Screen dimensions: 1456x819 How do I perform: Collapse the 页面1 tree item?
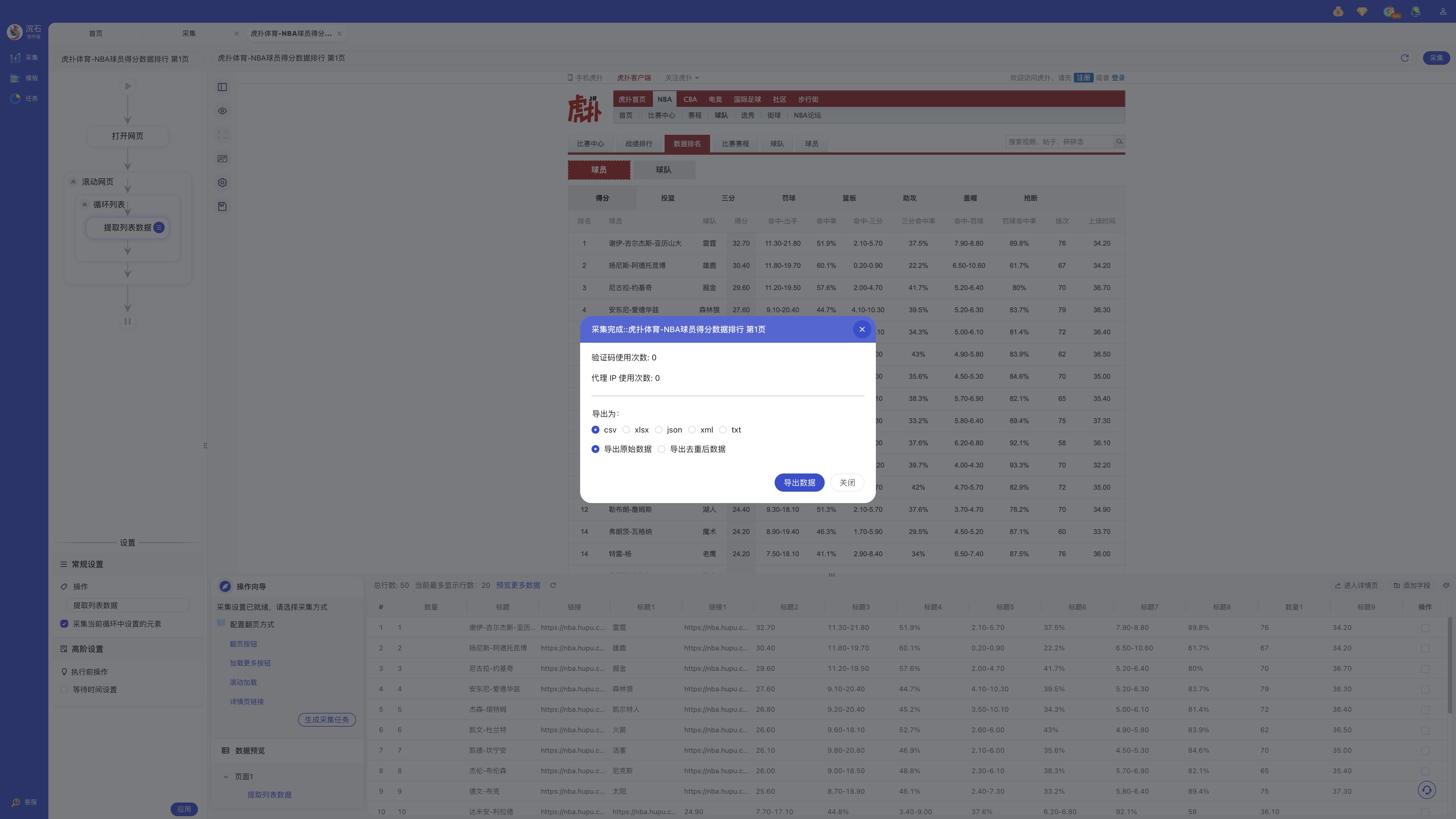click(x=226, y=777)
